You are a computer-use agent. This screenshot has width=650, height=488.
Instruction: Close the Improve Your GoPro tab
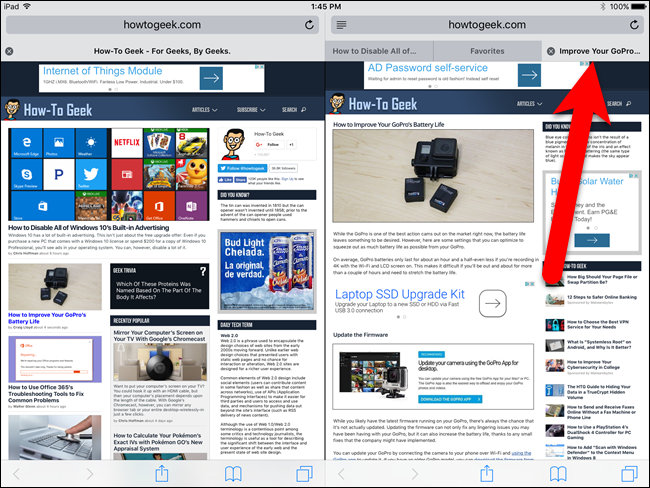[551, 51]
